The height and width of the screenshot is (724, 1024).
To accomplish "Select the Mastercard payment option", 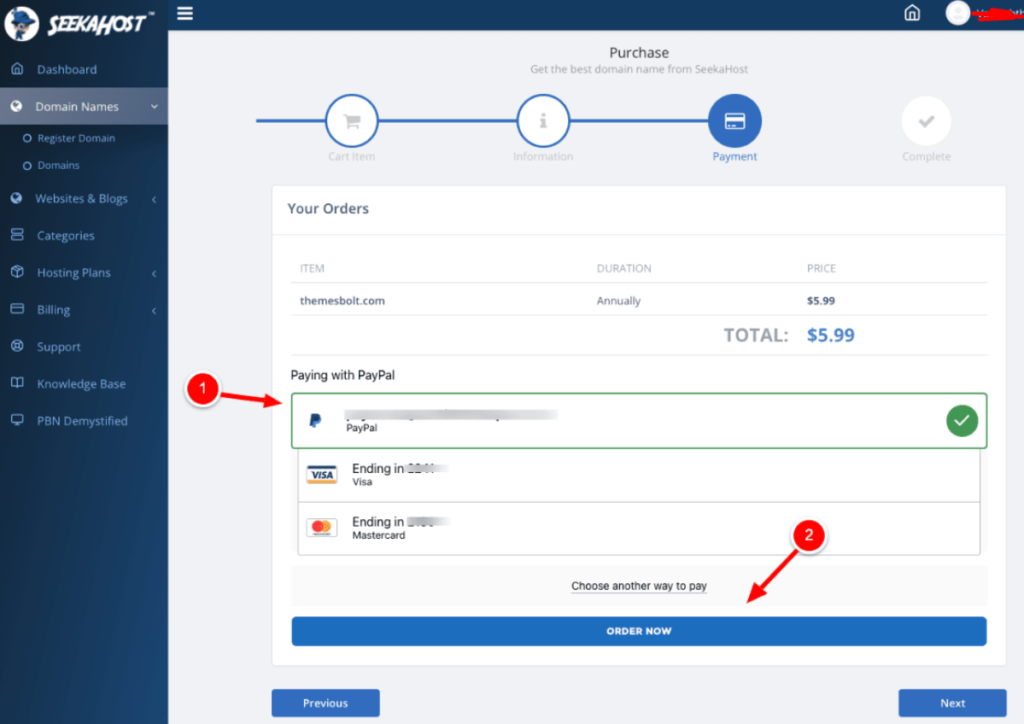I will 639,528.
